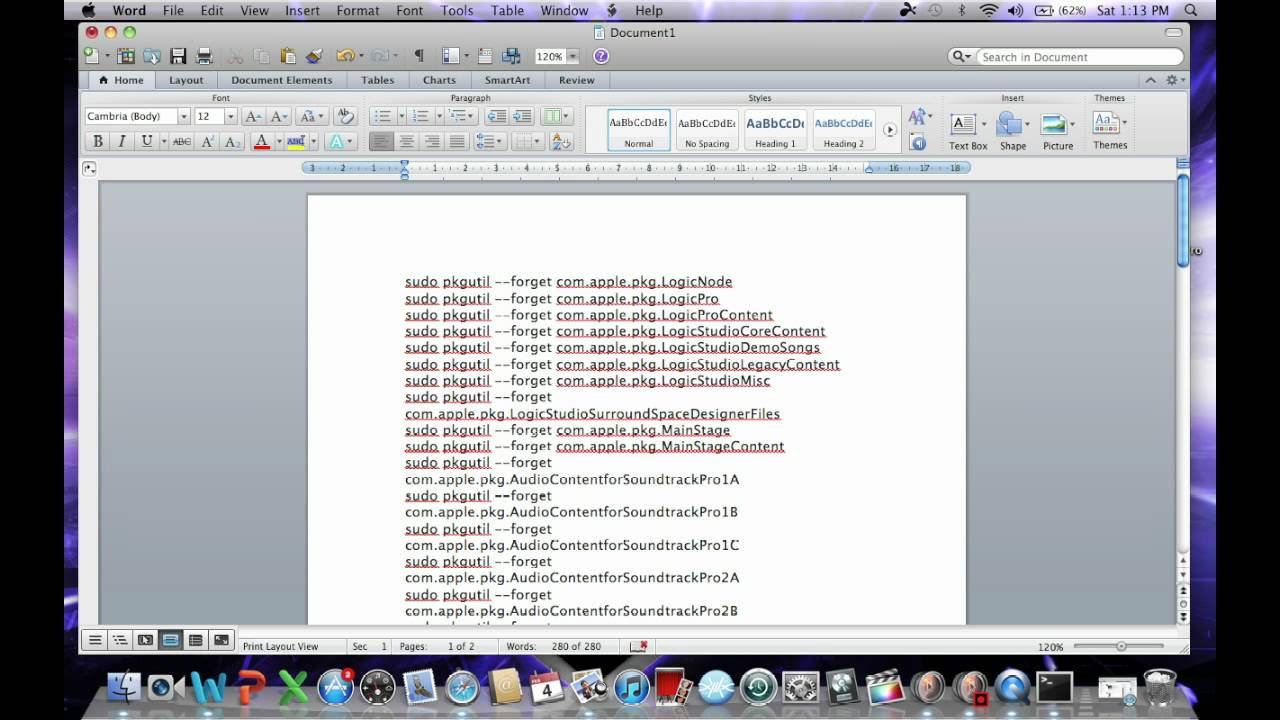Viewport: 1280px width, 720px height.
Task: Switch to Draft view icon in status bar
Action: 95,640
